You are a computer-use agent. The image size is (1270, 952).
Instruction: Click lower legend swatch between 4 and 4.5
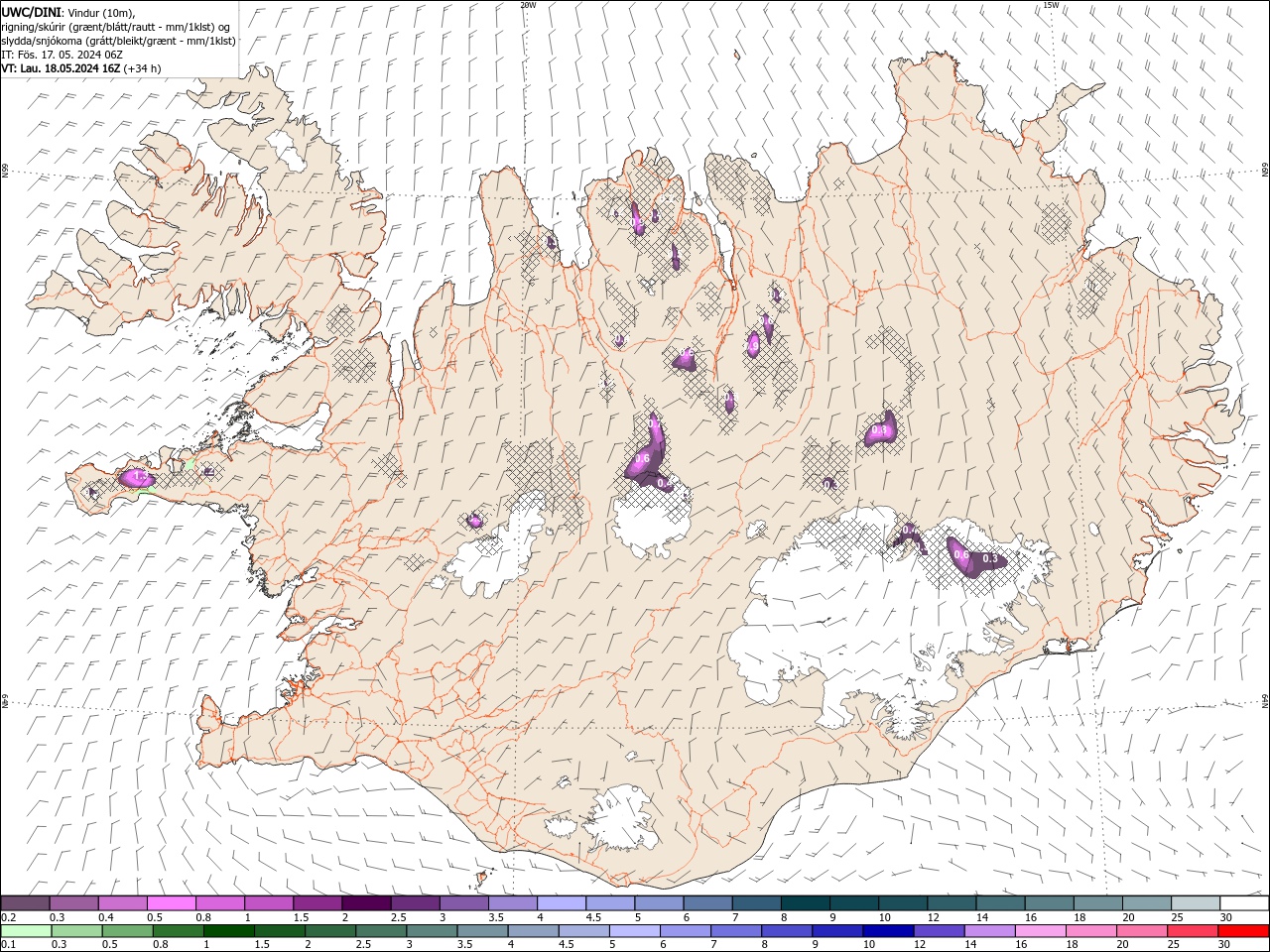pos(533,931)
